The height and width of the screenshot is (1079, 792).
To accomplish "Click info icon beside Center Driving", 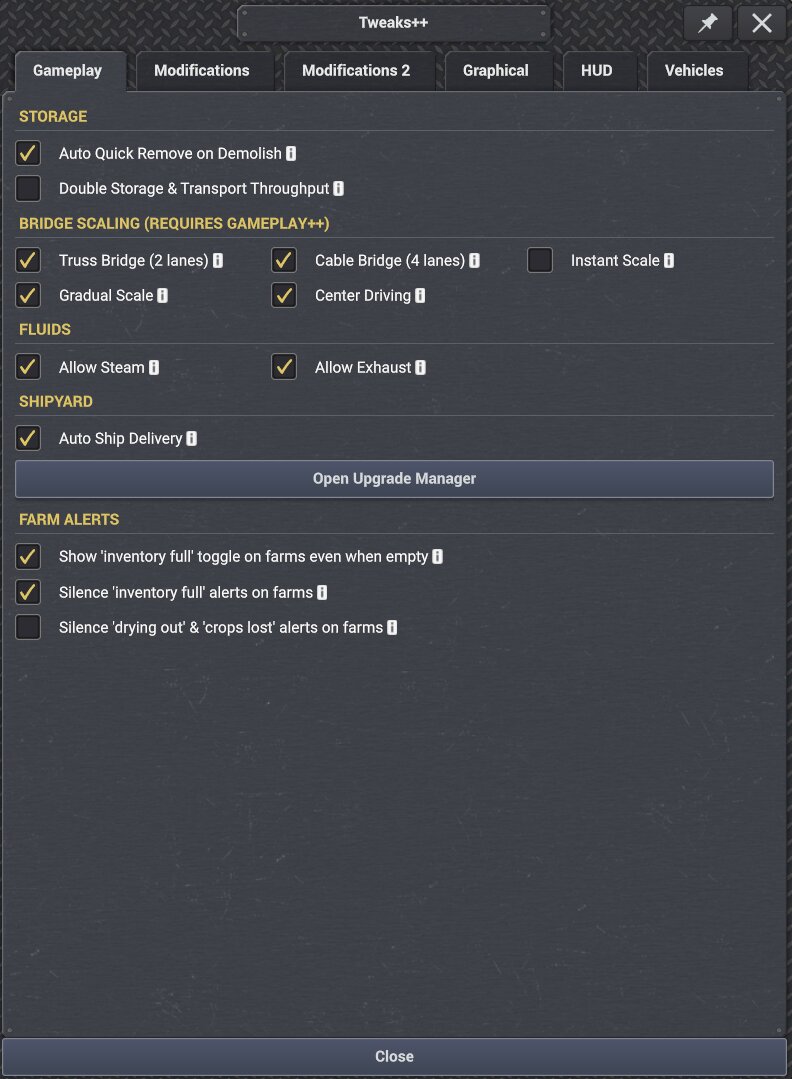I will click(420, 296).
